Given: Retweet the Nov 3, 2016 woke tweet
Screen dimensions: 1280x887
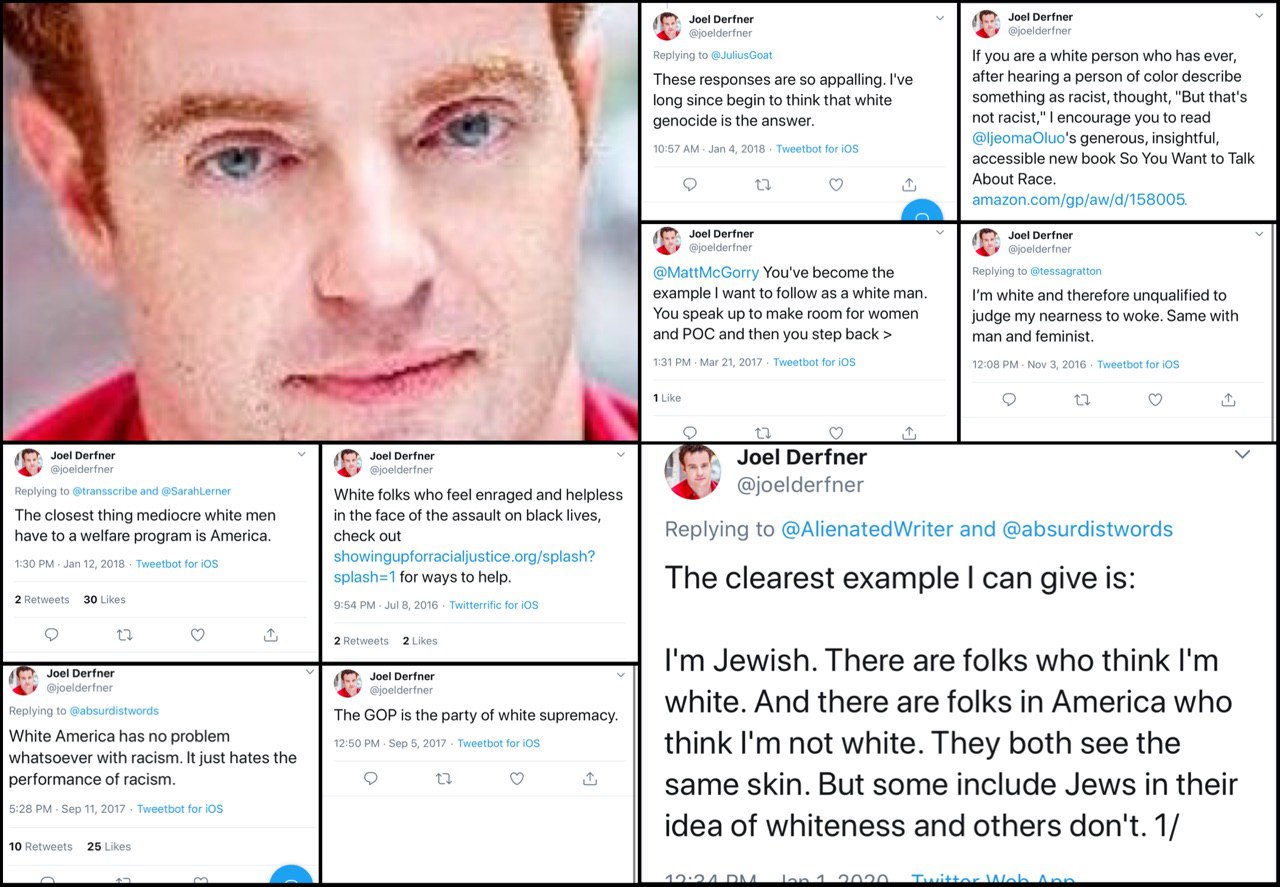Looking at the screenshot, I should click(x=1082, y=399).
